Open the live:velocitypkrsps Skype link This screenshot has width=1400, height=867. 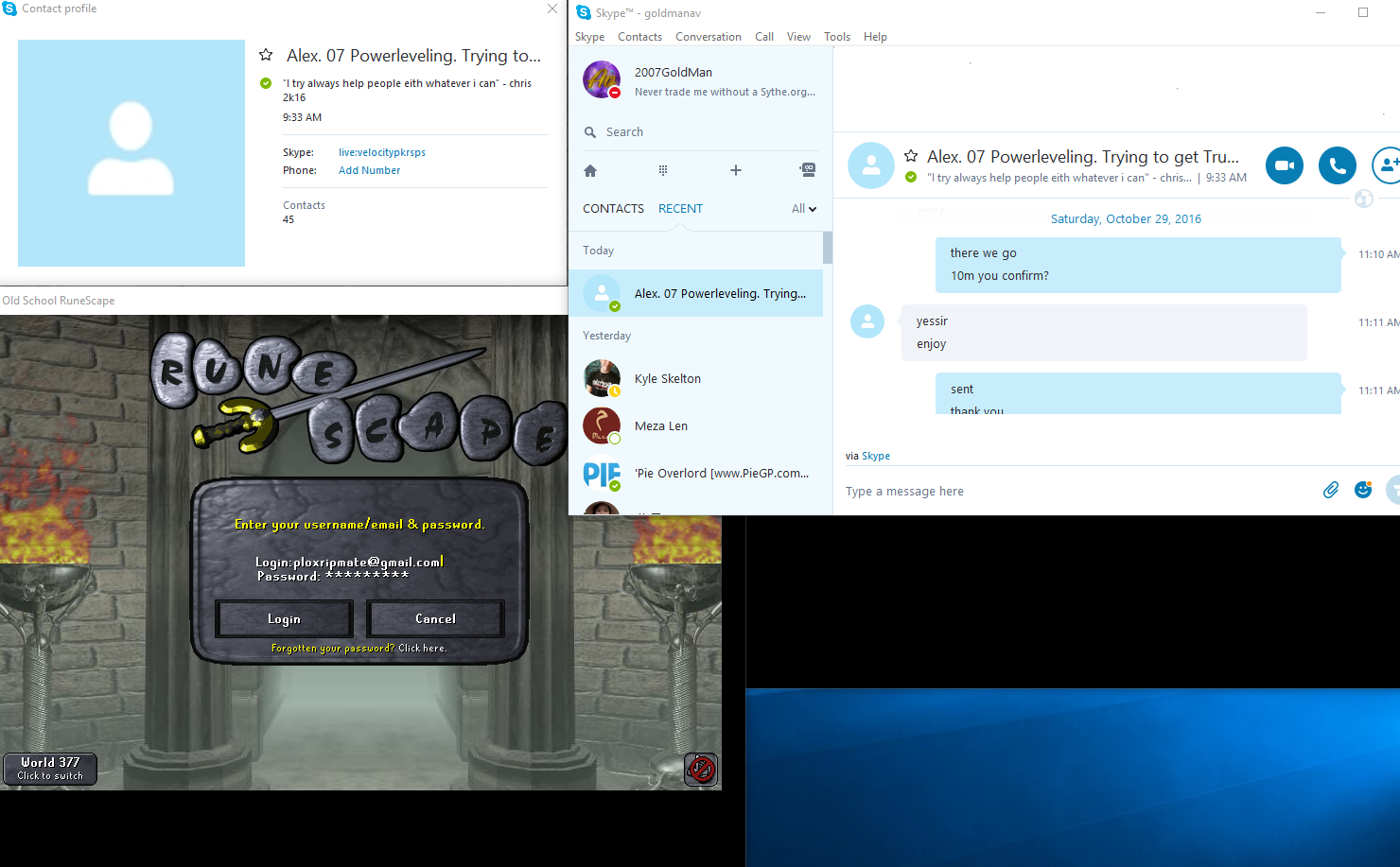coord(382,152)
